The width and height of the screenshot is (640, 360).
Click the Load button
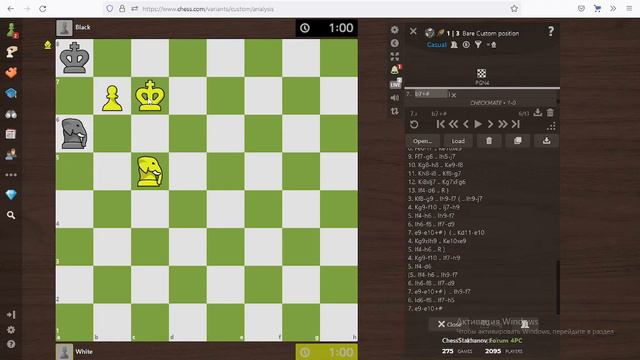pos(458,141)
